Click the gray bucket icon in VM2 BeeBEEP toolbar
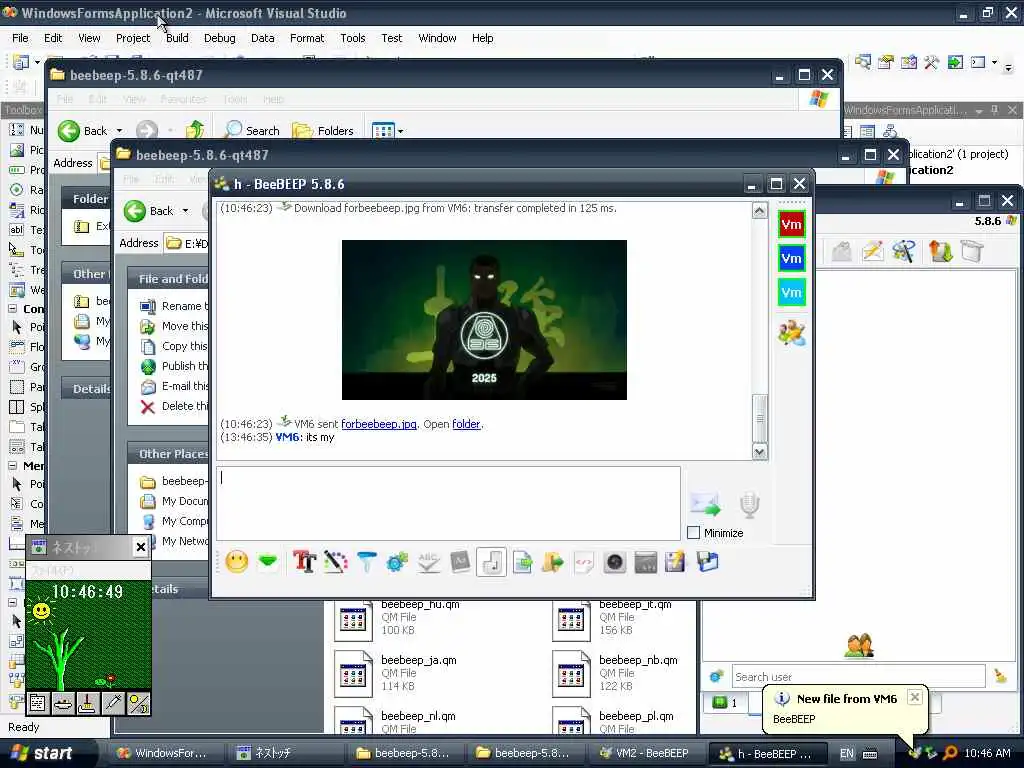The height and width of the screenshot is (768, 1024). [972, 251]
